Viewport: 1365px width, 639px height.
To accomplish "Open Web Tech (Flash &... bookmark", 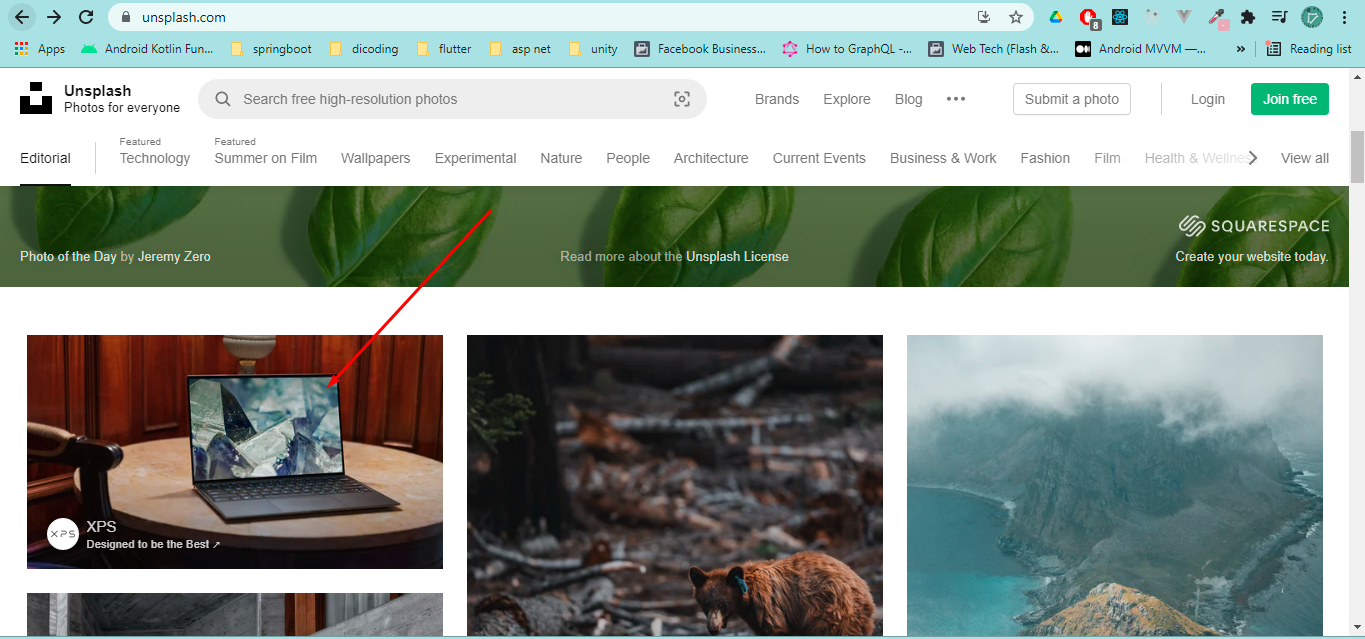I will [x=994, y=49].
